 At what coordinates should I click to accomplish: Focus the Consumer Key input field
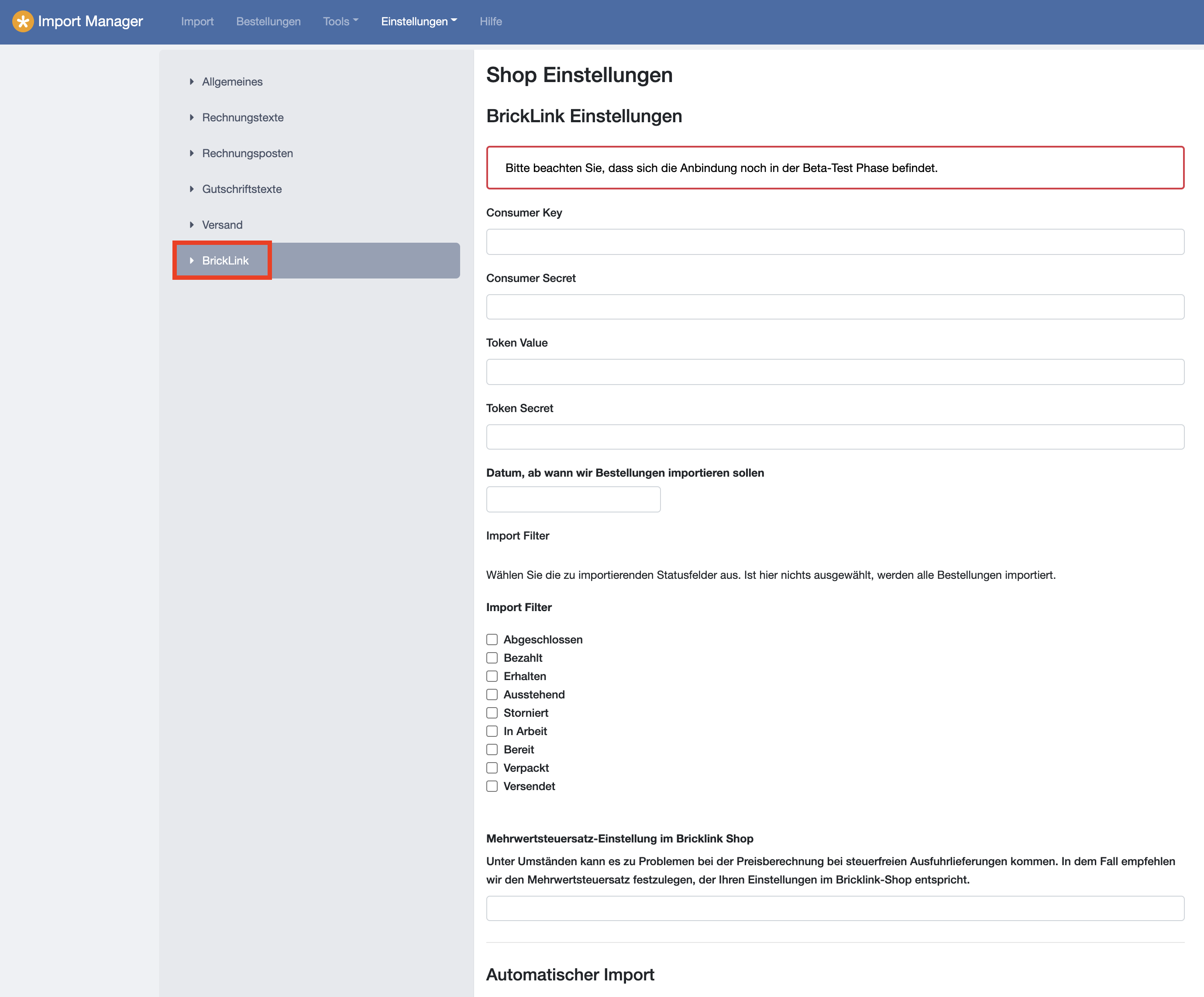point(835,242)
